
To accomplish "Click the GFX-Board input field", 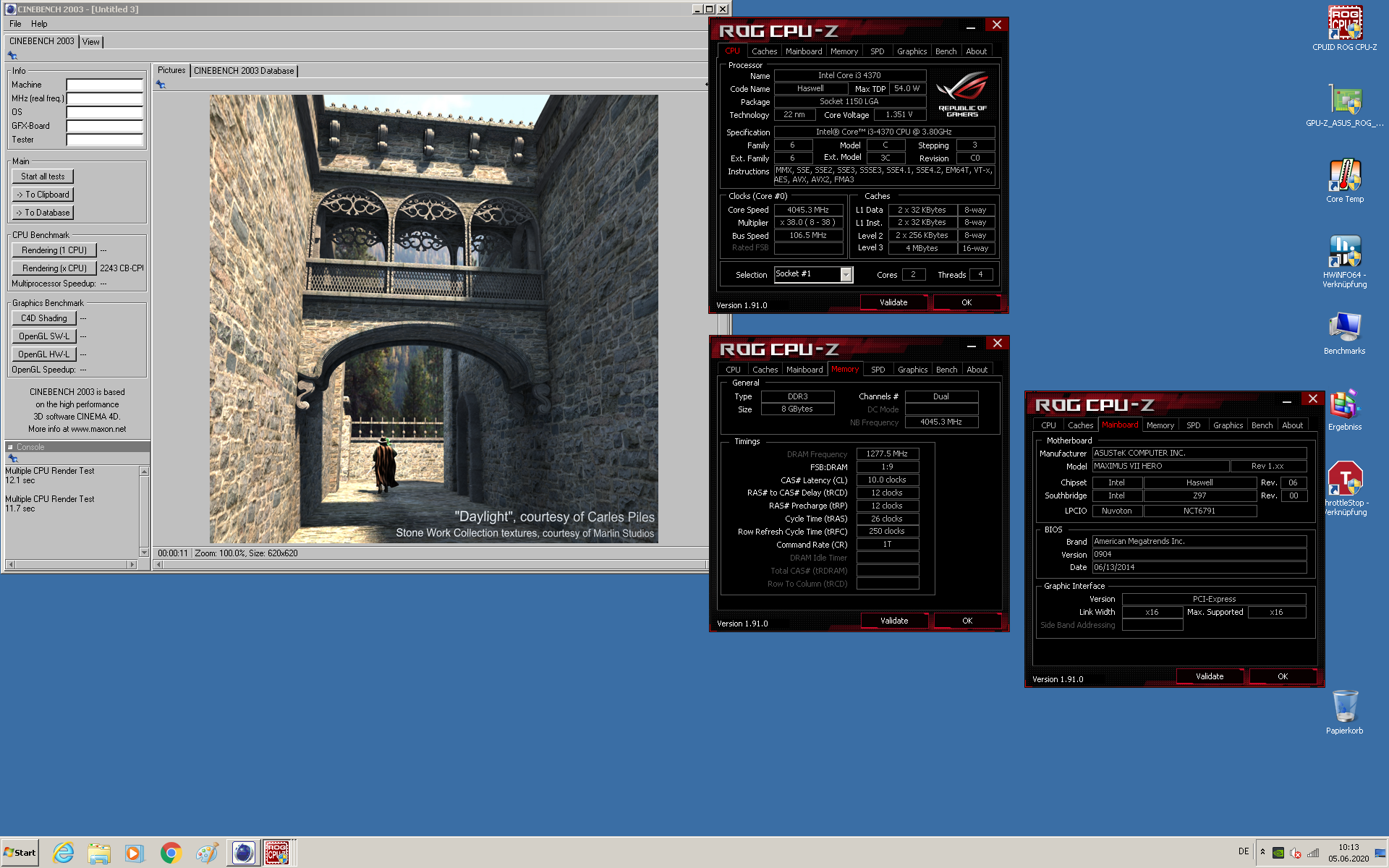I will pyautogui.click(x=105, y=126).
